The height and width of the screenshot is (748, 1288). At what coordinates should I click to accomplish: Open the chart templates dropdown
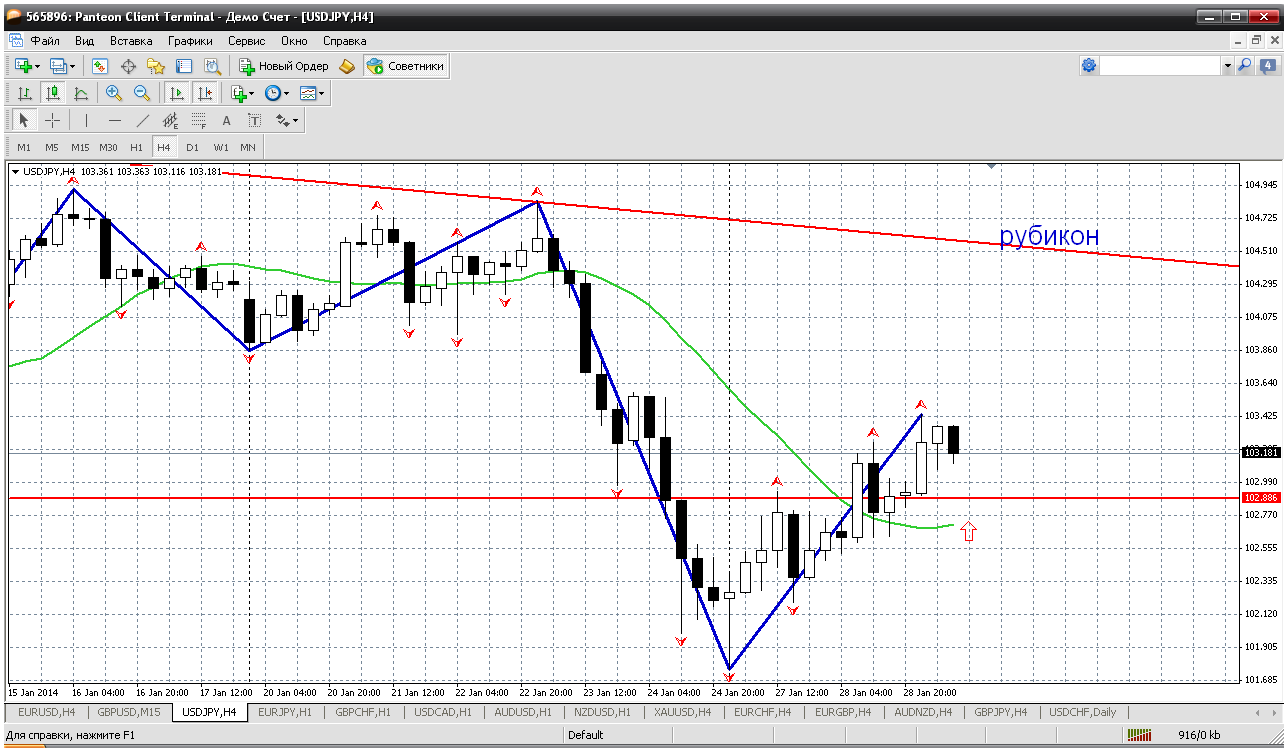click(x=312, y=93)
